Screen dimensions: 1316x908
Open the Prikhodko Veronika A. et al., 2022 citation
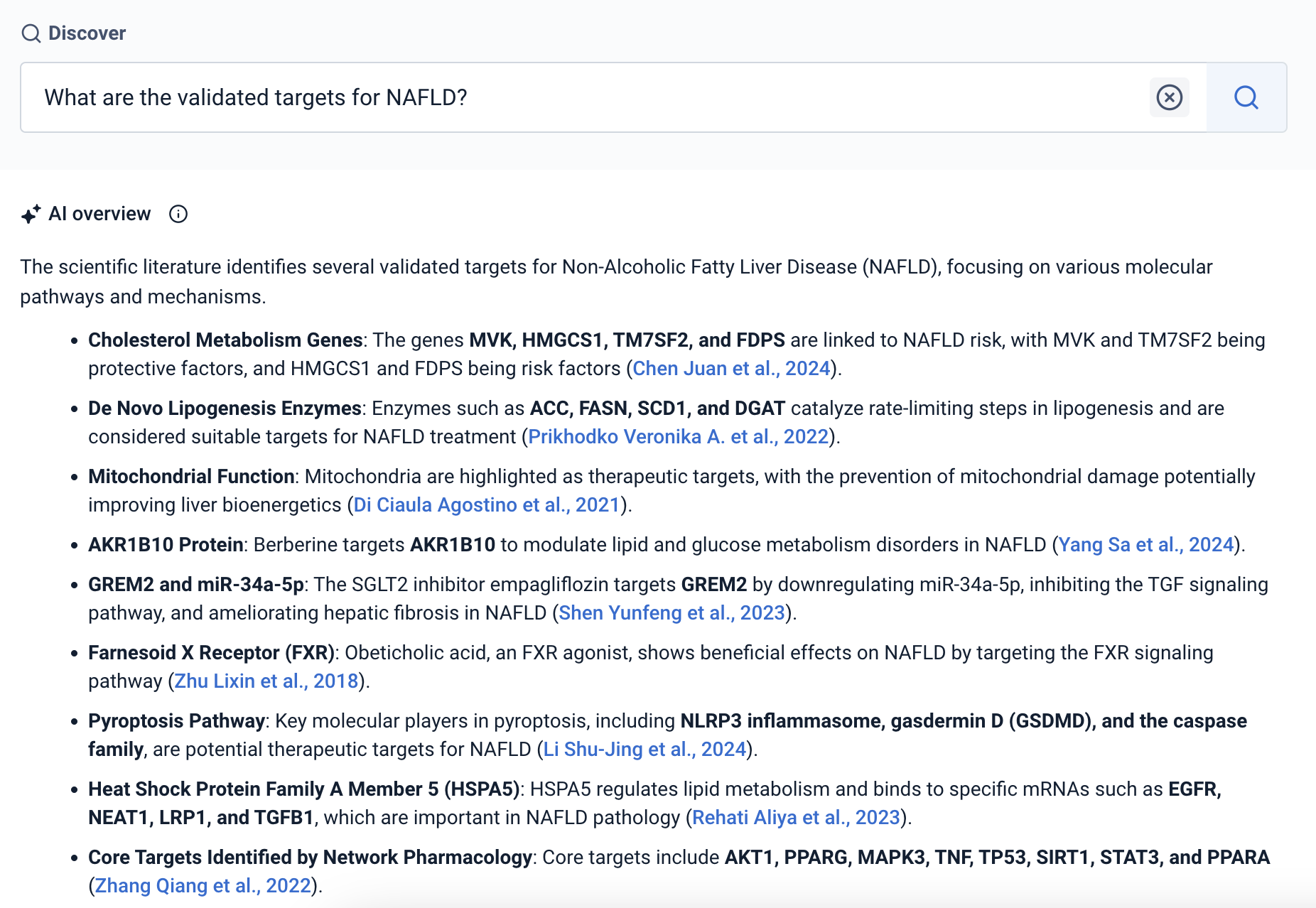click(x=678, y=437)
